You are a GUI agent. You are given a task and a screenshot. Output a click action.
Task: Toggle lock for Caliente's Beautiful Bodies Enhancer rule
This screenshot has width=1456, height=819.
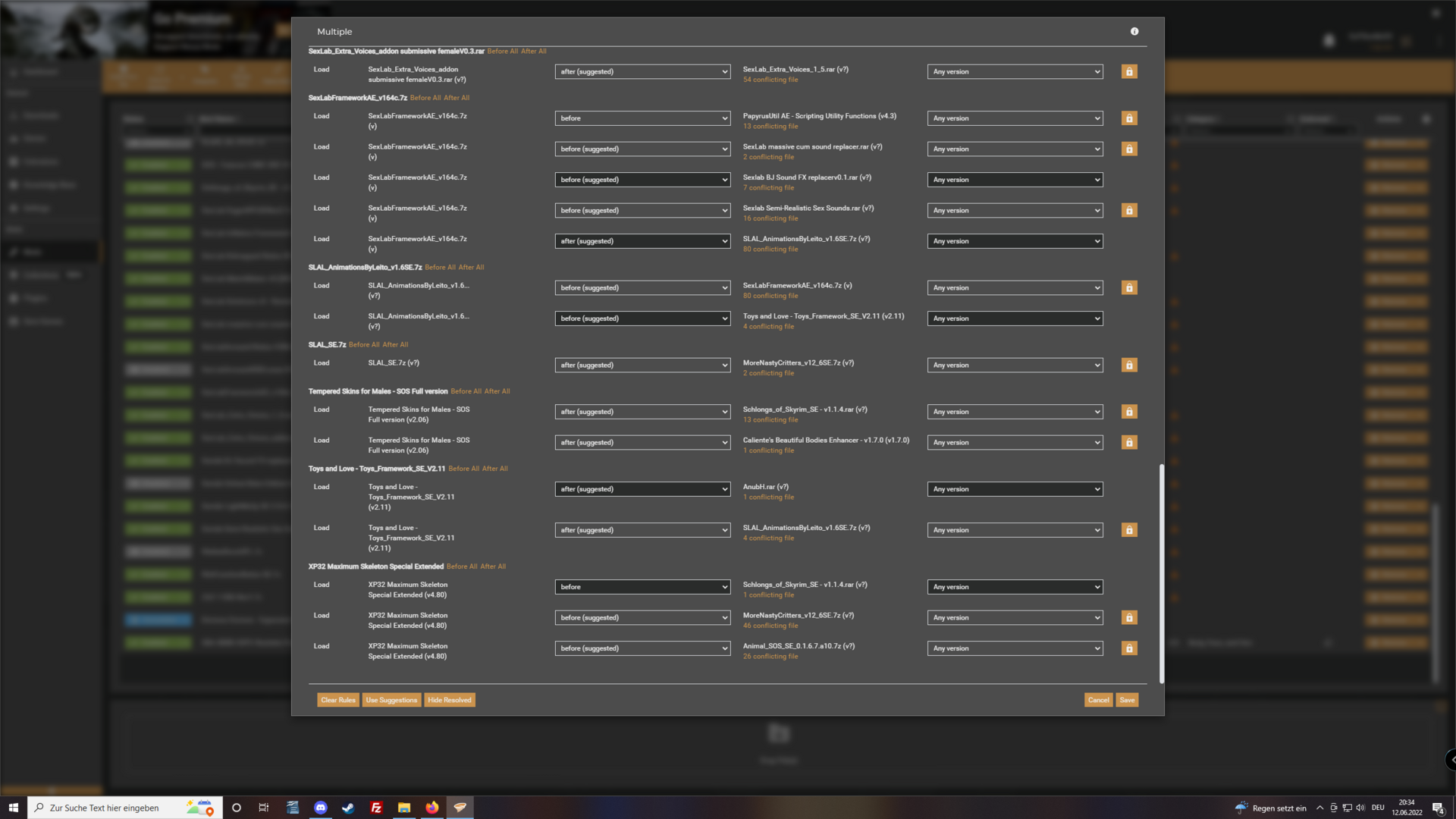pos(1129,442)
